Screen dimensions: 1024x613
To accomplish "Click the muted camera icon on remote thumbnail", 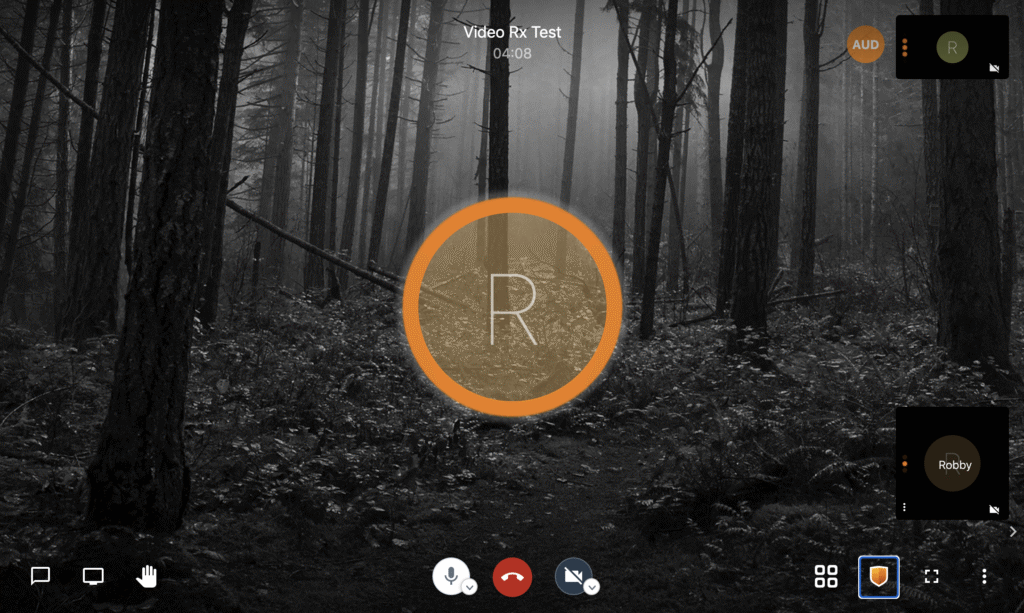I will click(x=993, y=67).
